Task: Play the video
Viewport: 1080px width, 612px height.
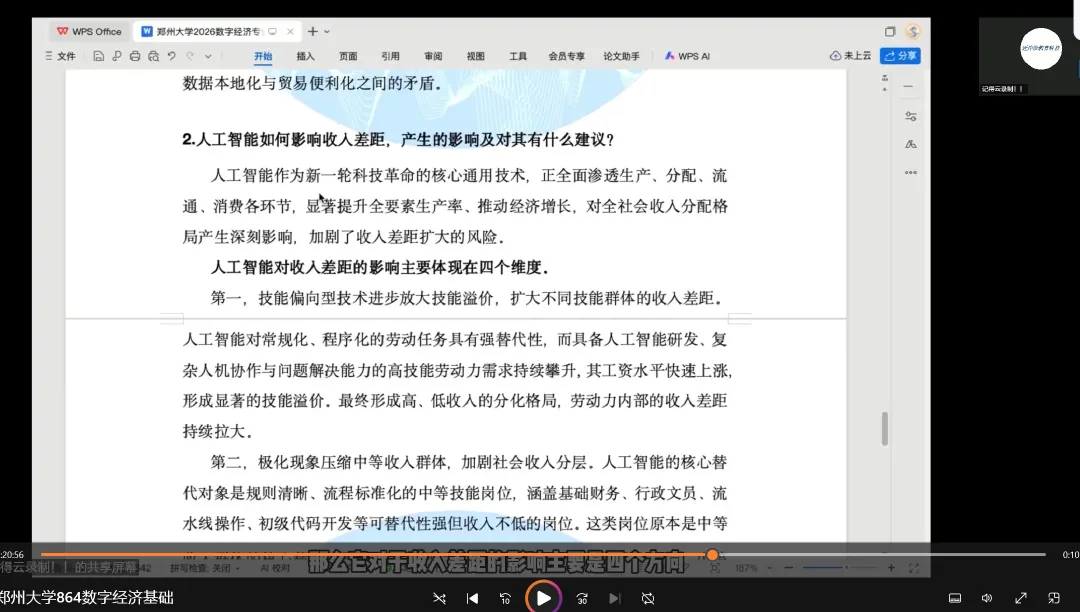Action: click(543, 598)
